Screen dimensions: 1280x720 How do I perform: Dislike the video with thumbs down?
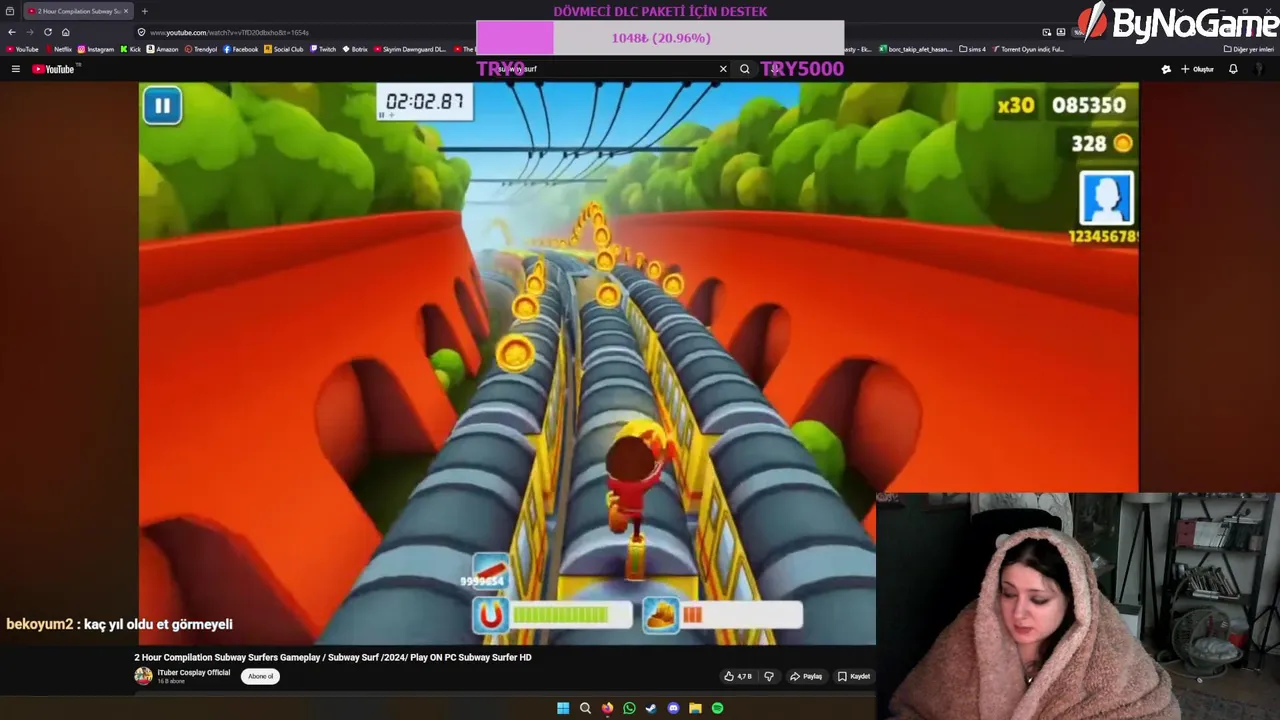point(769,676)
